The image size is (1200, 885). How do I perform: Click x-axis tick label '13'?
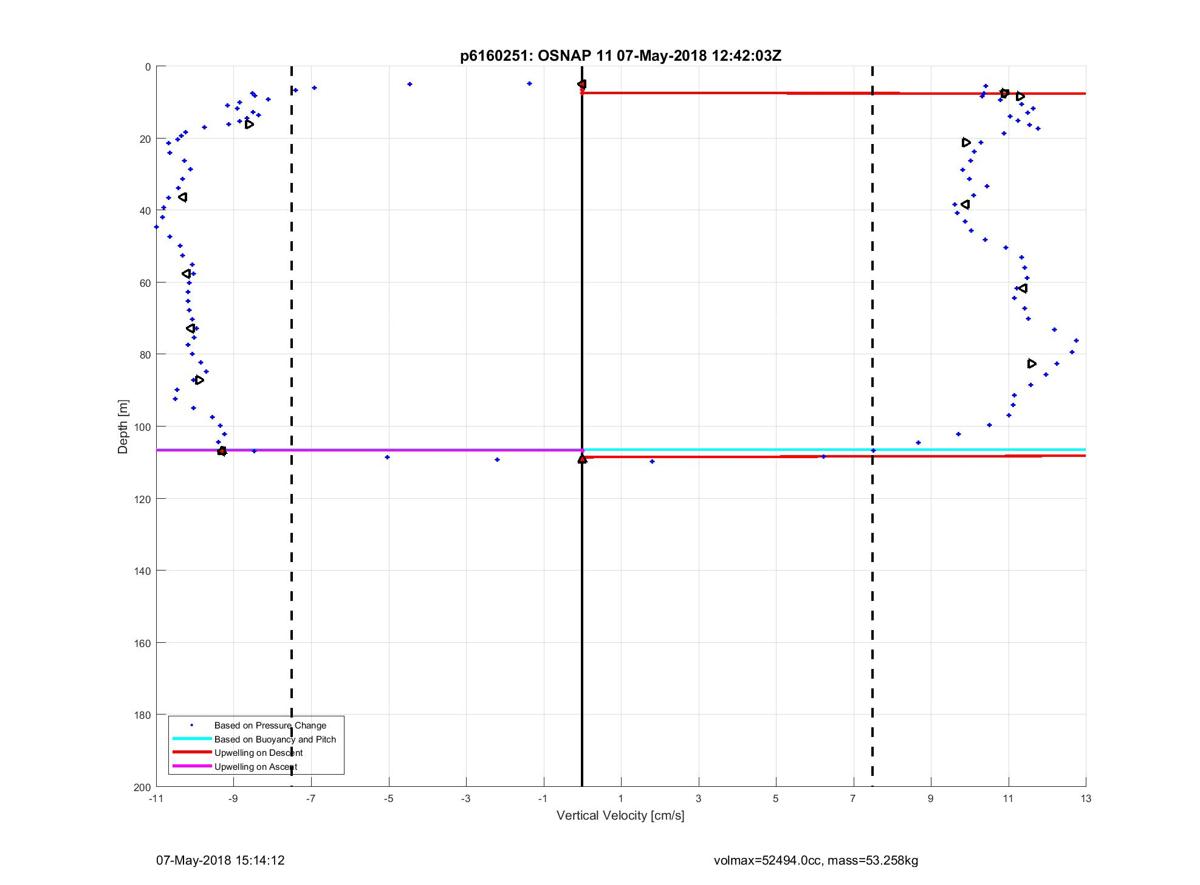[x=1086, y=799]
